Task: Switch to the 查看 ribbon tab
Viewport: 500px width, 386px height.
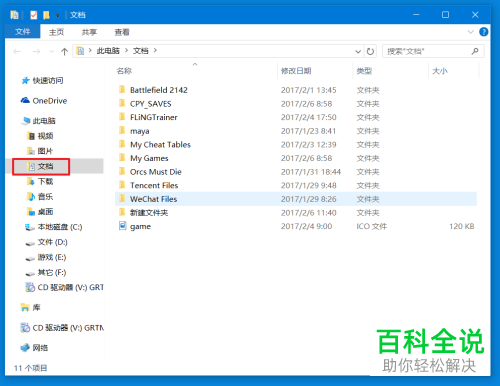Action: click(122, 32)
